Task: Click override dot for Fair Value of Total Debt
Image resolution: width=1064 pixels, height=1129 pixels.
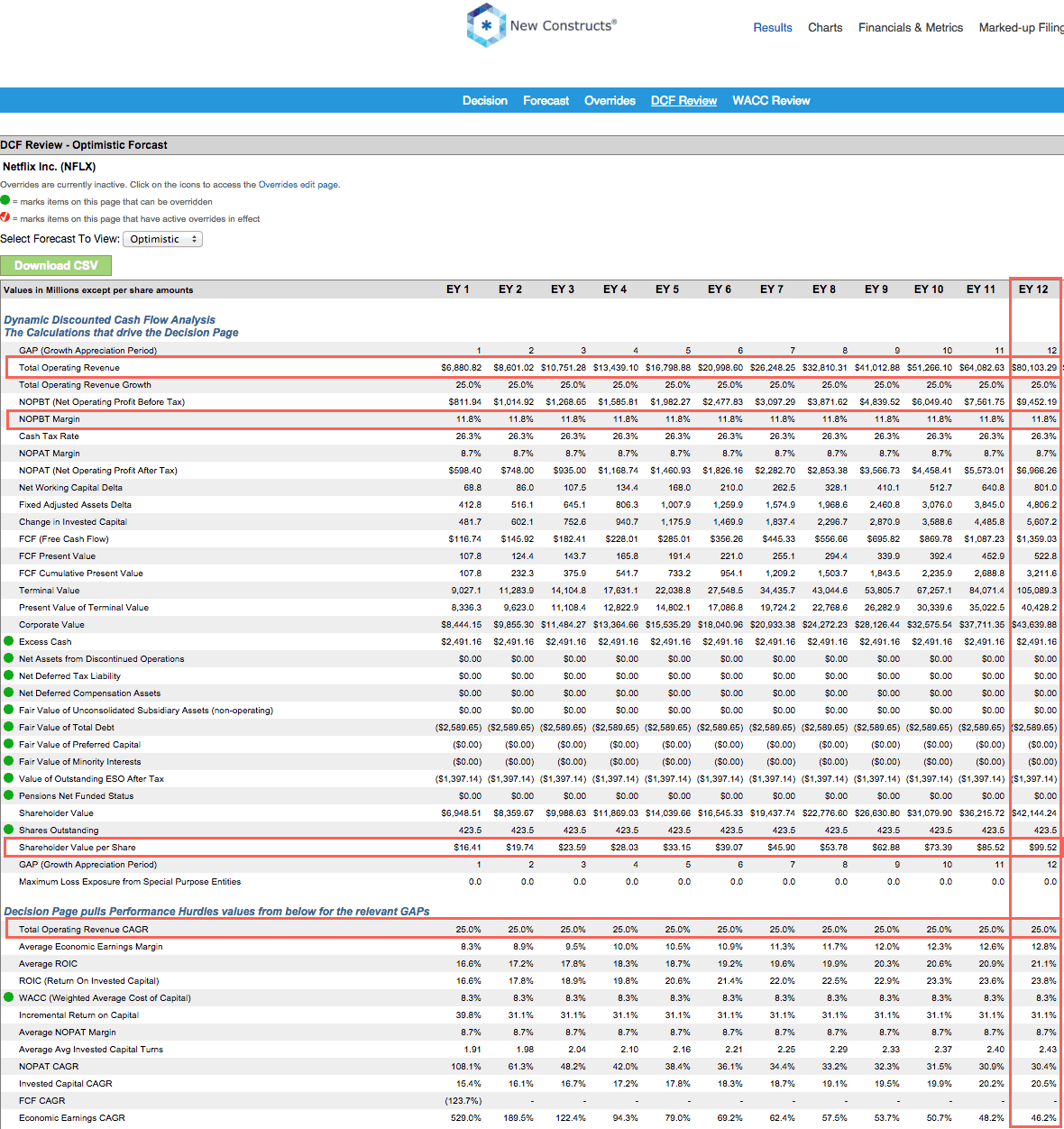Action: [x=9, y=727]
